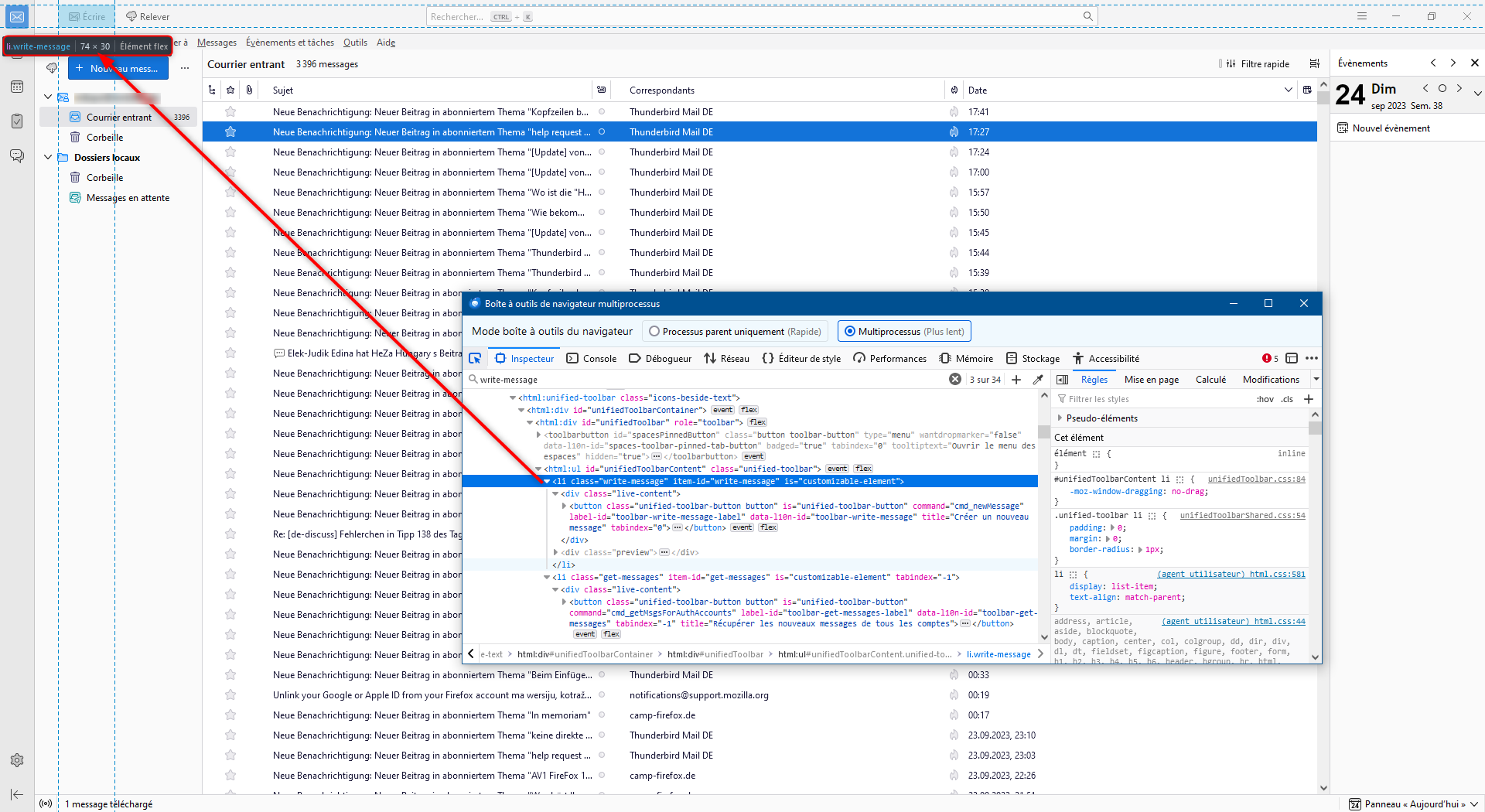This screenshot has height=812, width=1485.
Task: Open unifiedToolbar.css:84 source link
Action: 1256,479
